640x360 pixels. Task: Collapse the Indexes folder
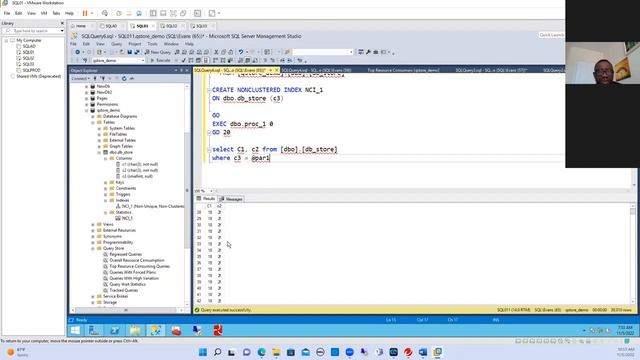106,200
